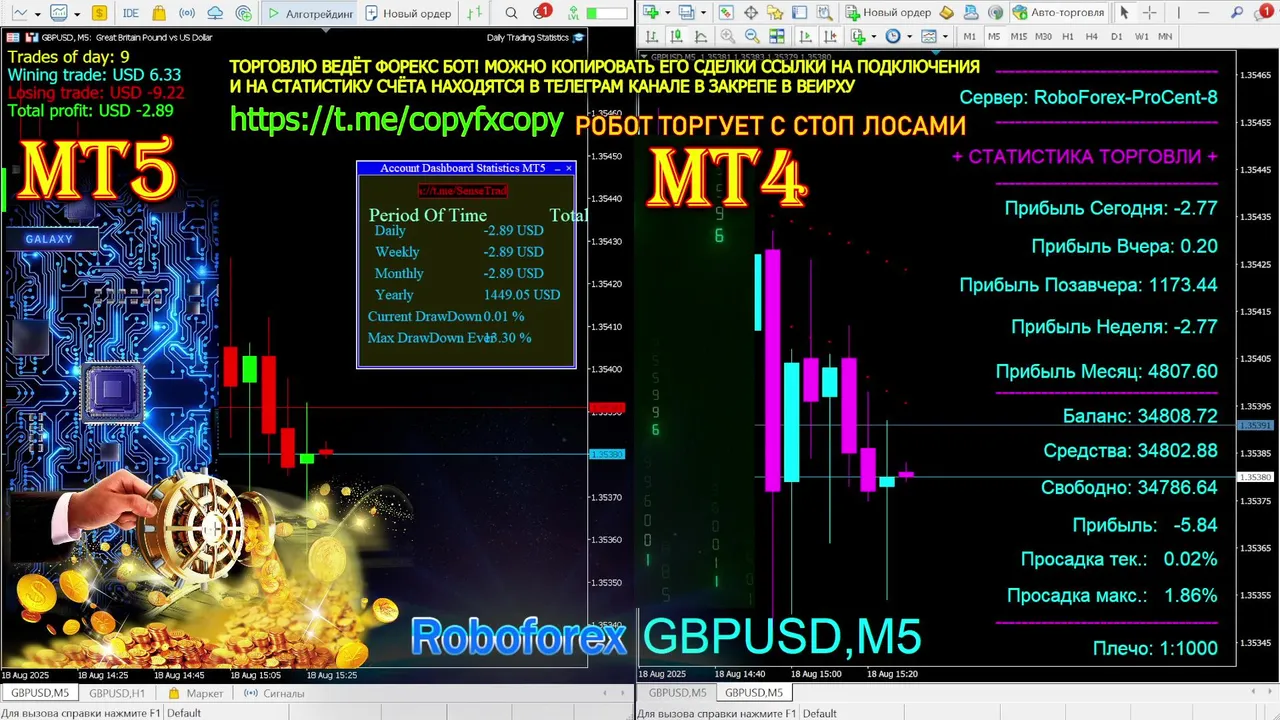Image resolution: width=1280 pixels, height=720 pixels.
Task: Open MetaEditor via the MT5 IDE icon
Action: (131, 13)
